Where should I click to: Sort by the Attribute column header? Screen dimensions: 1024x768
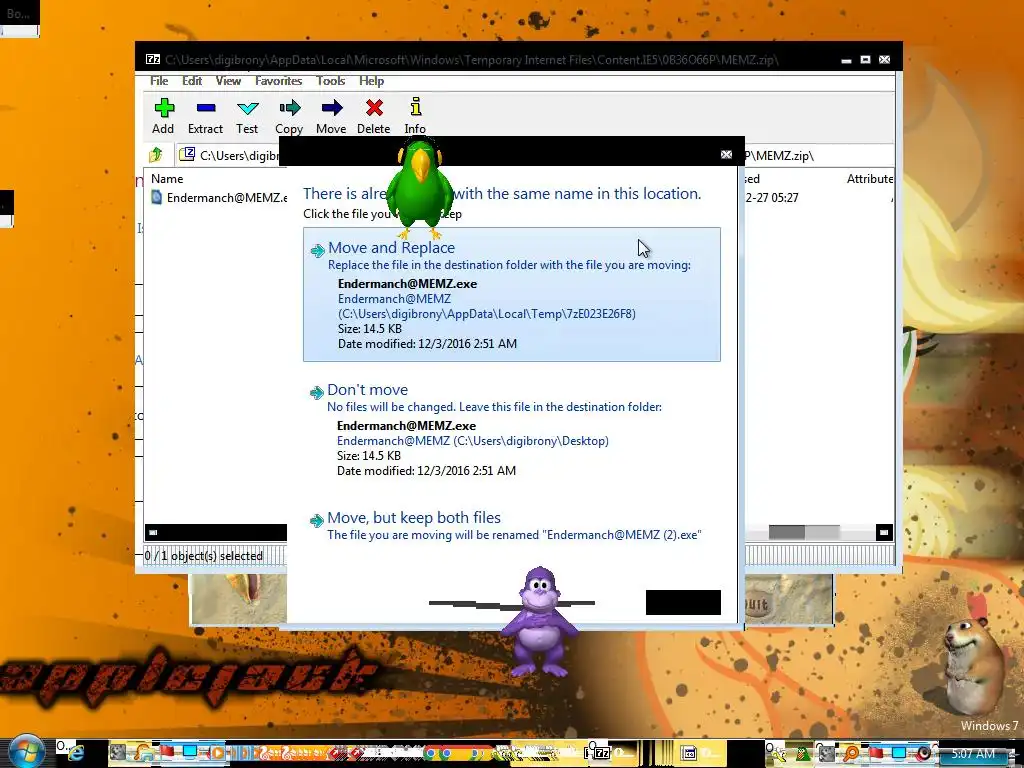869,179
